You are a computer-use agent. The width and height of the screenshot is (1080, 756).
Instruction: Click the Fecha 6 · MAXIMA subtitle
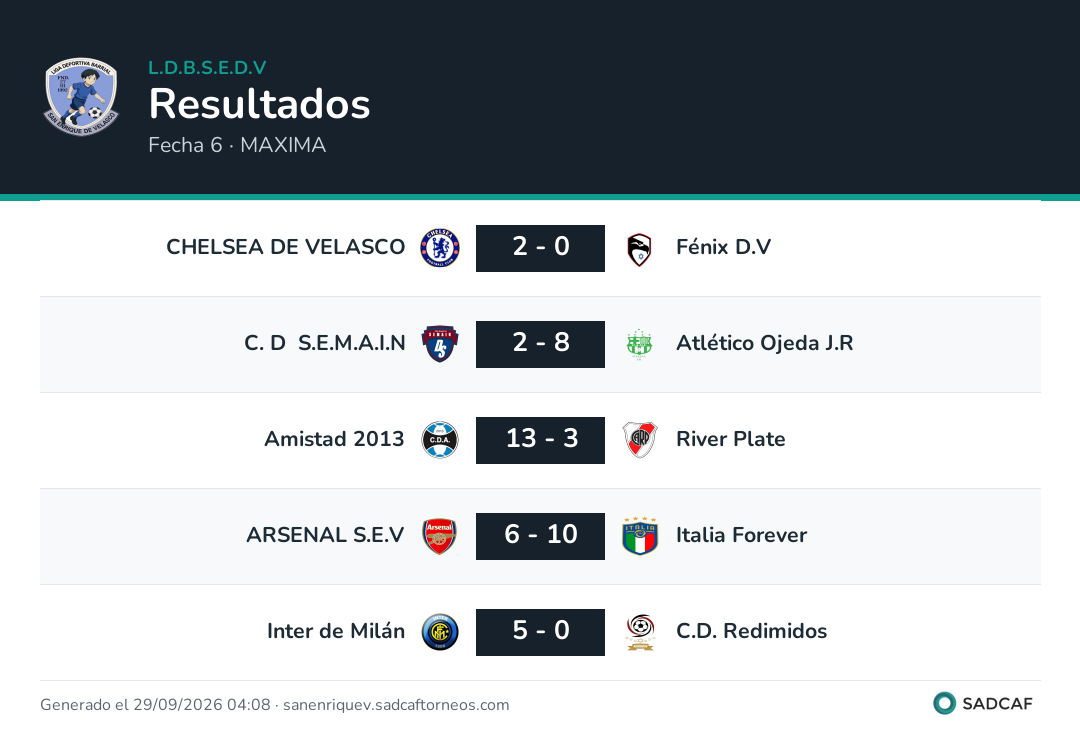[237, 145]
